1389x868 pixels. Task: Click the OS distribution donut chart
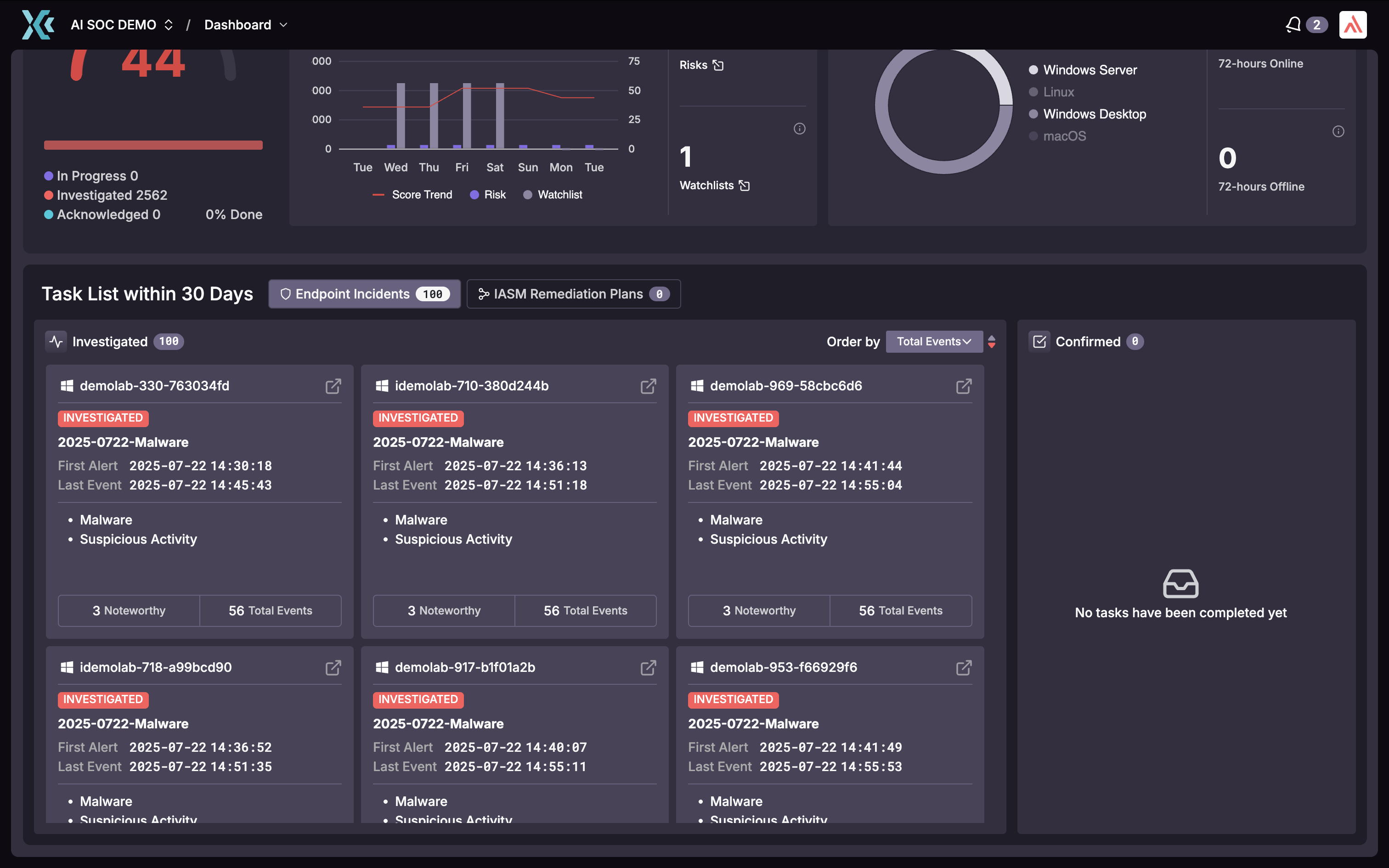[943, 106]
